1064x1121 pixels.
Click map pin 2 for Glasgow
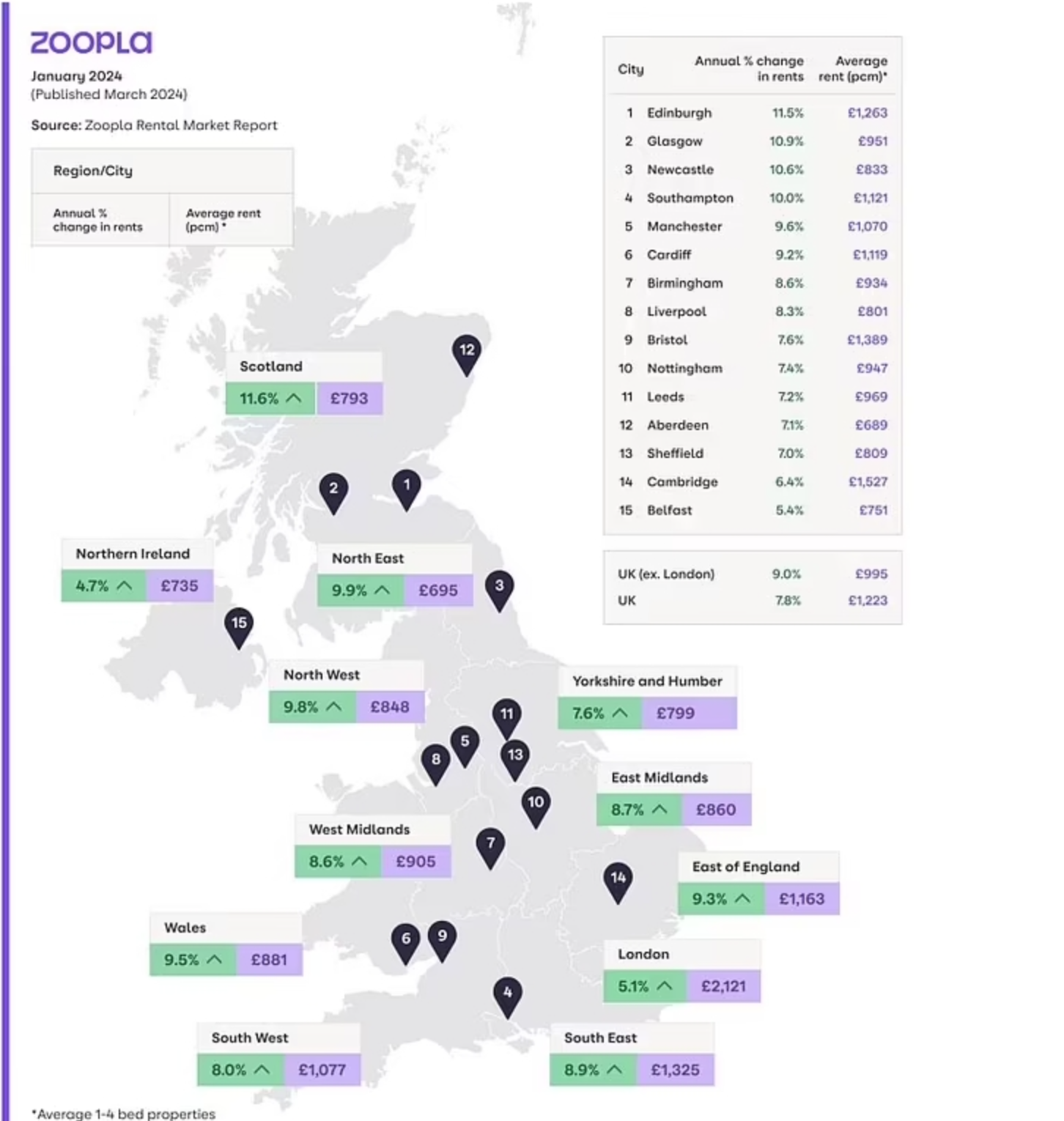point(333,492)
